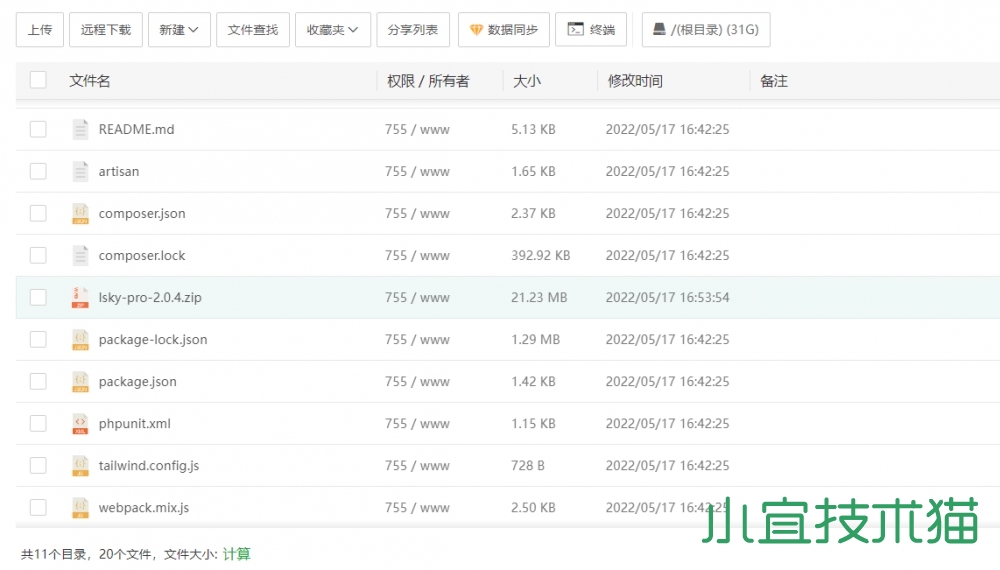Click the 数据同步 data sync button
Image resolution: width=1000 pixels, height=570 pixels.
504,30
